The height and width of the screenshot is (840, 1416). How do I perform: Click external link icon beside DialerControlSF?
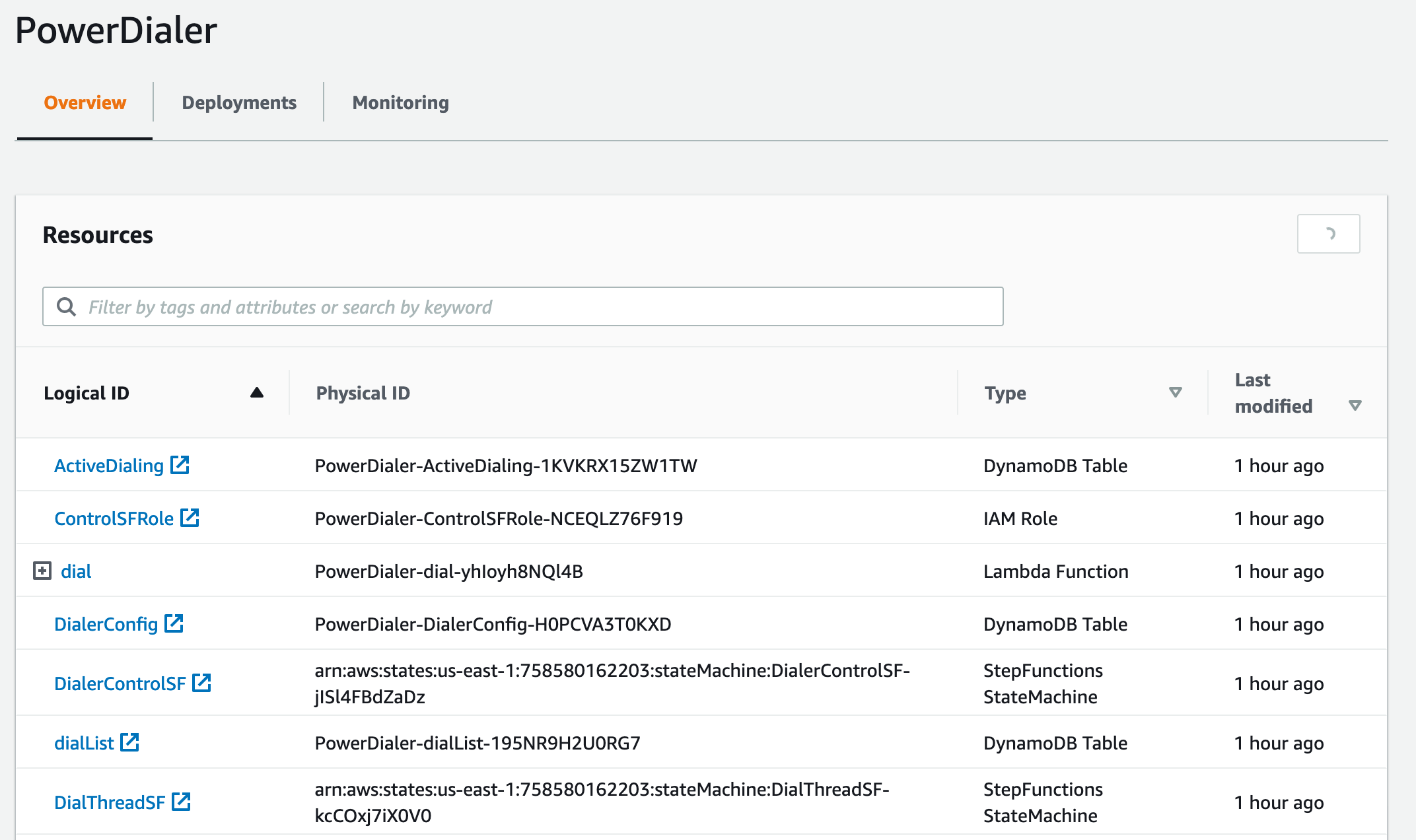coord(201,683)
